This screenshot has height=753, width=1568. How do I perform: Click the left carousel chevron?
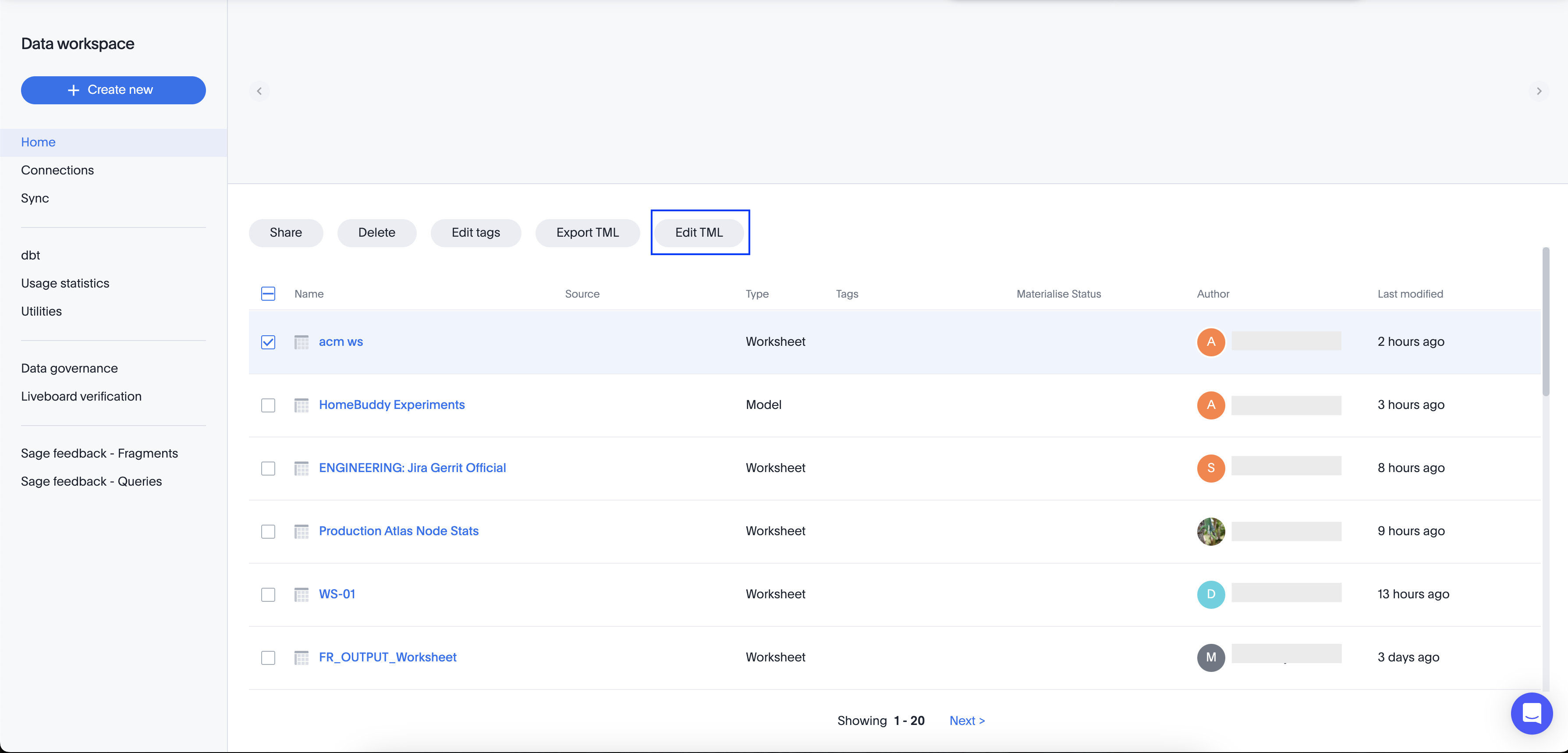(259, 91)
